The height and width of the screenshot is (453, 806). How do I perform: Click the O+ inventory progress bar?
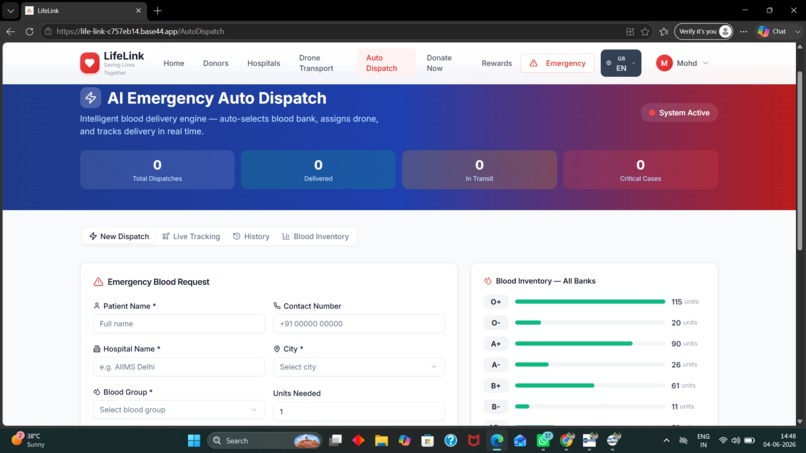click(x=590, y=302)
